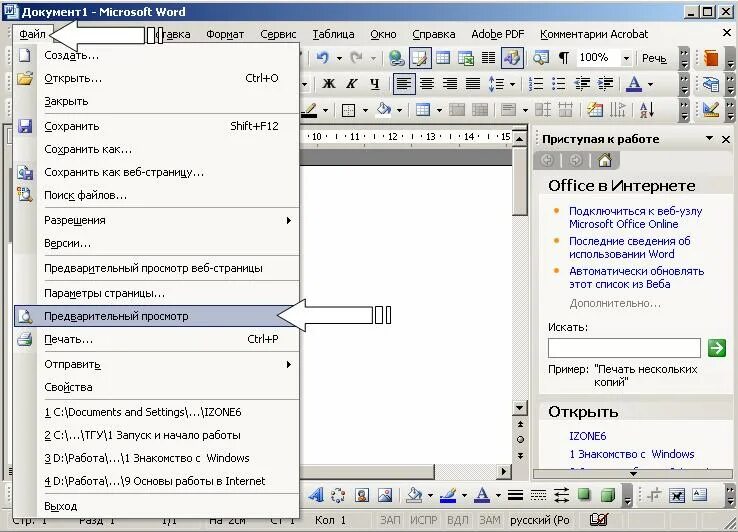
Task: Expand the Отправить submenu
Action: [157, 364]
